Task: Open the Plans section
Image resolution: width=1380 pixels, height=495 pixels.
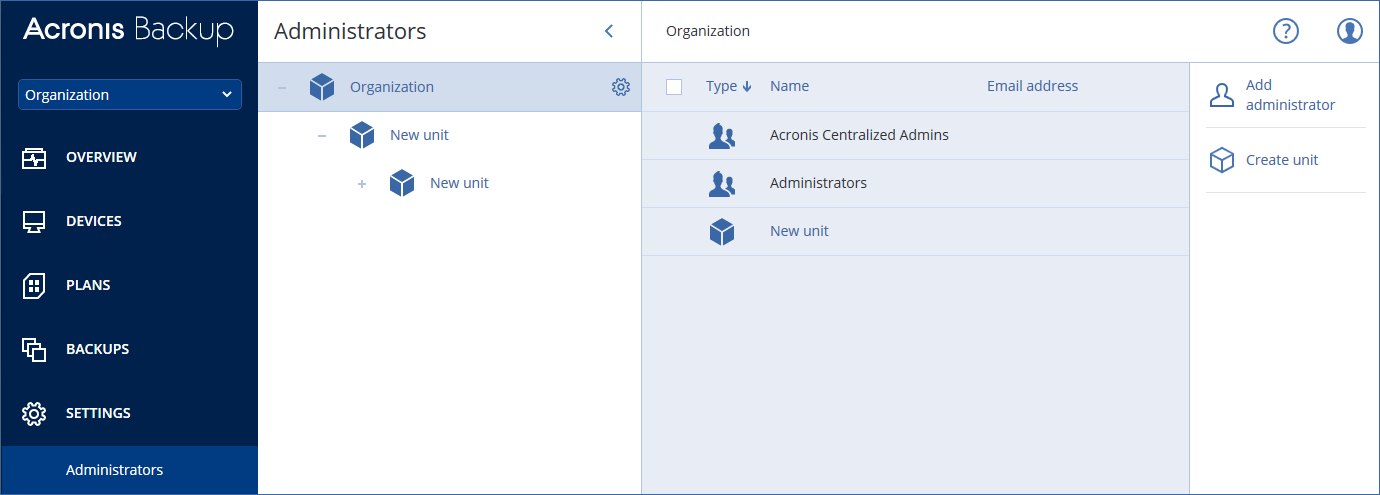Action: 87,285
